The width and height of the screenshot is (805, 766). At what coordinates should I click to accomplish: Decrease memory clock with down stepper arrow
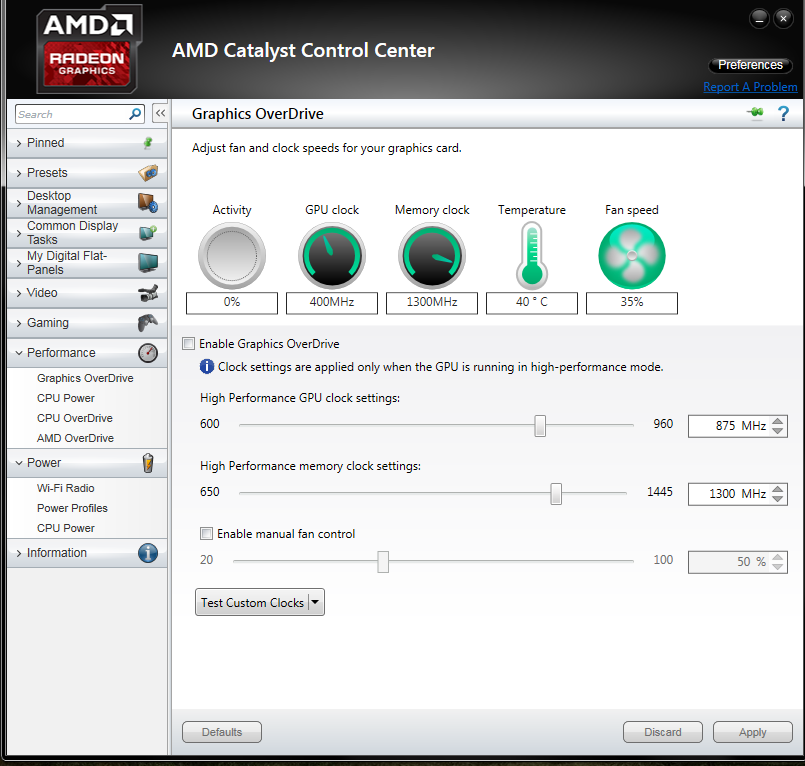[x=778, y=499]
